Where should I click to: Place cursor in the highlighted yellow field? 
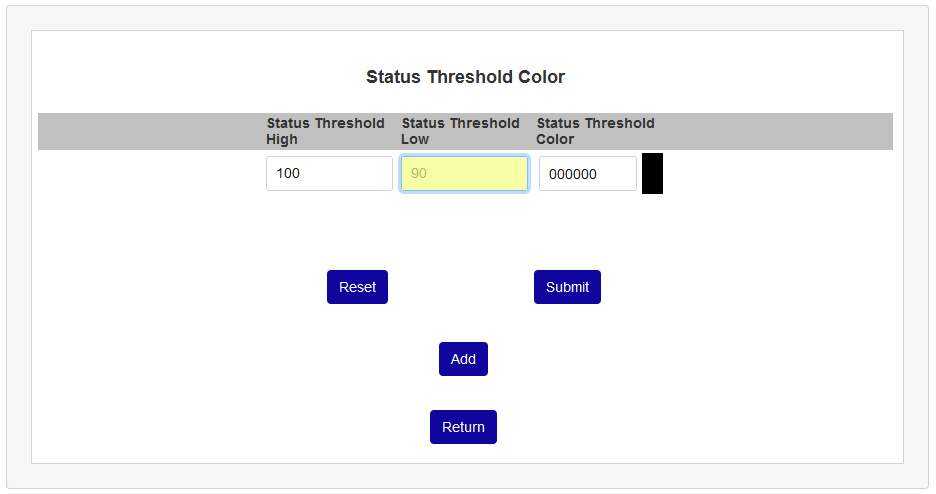[464, 173]
